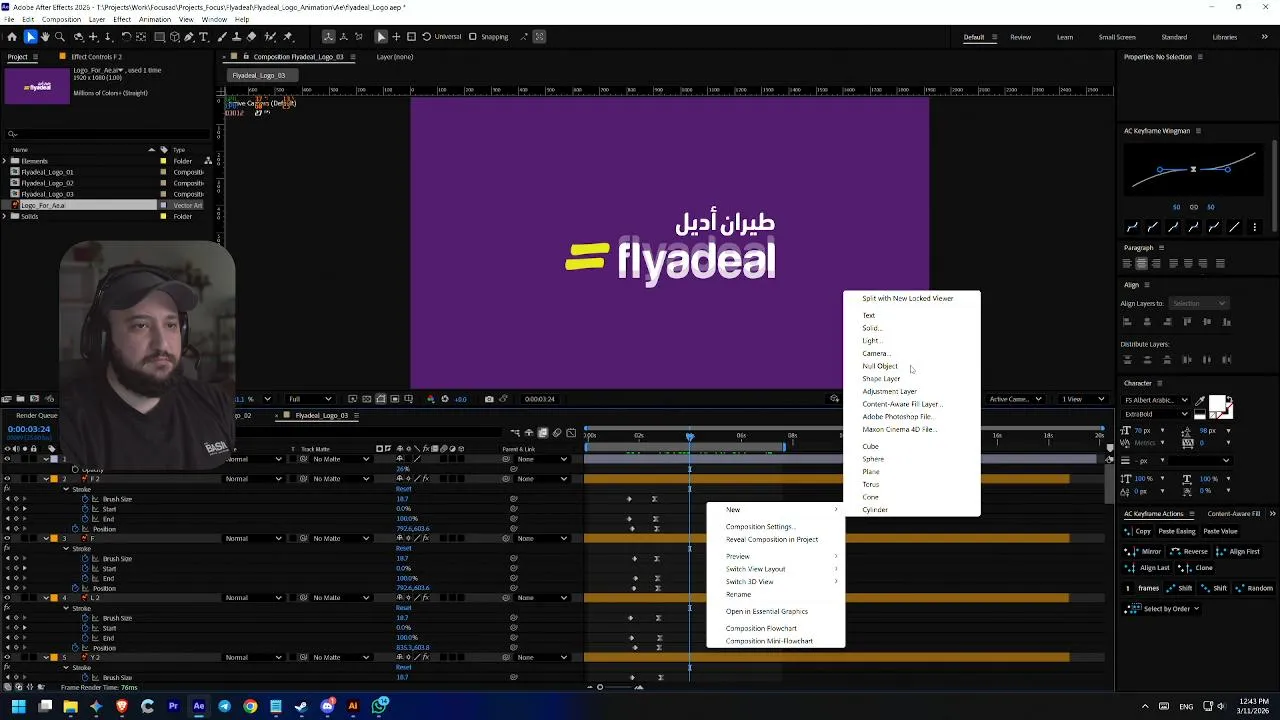Open WhatsApp from the taskbar
The width and height of the screenshot is (1280, 720).
(380, 706)
